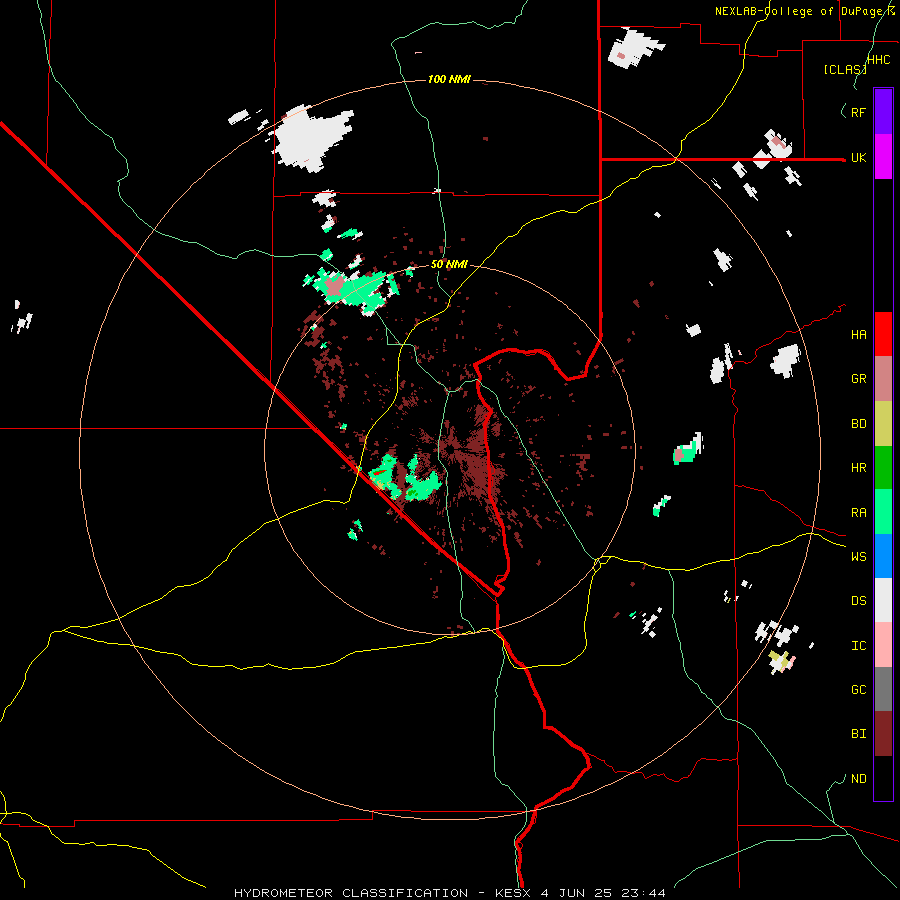
Task: Select the yellow BD swatch in the legend
Action: 883,424
